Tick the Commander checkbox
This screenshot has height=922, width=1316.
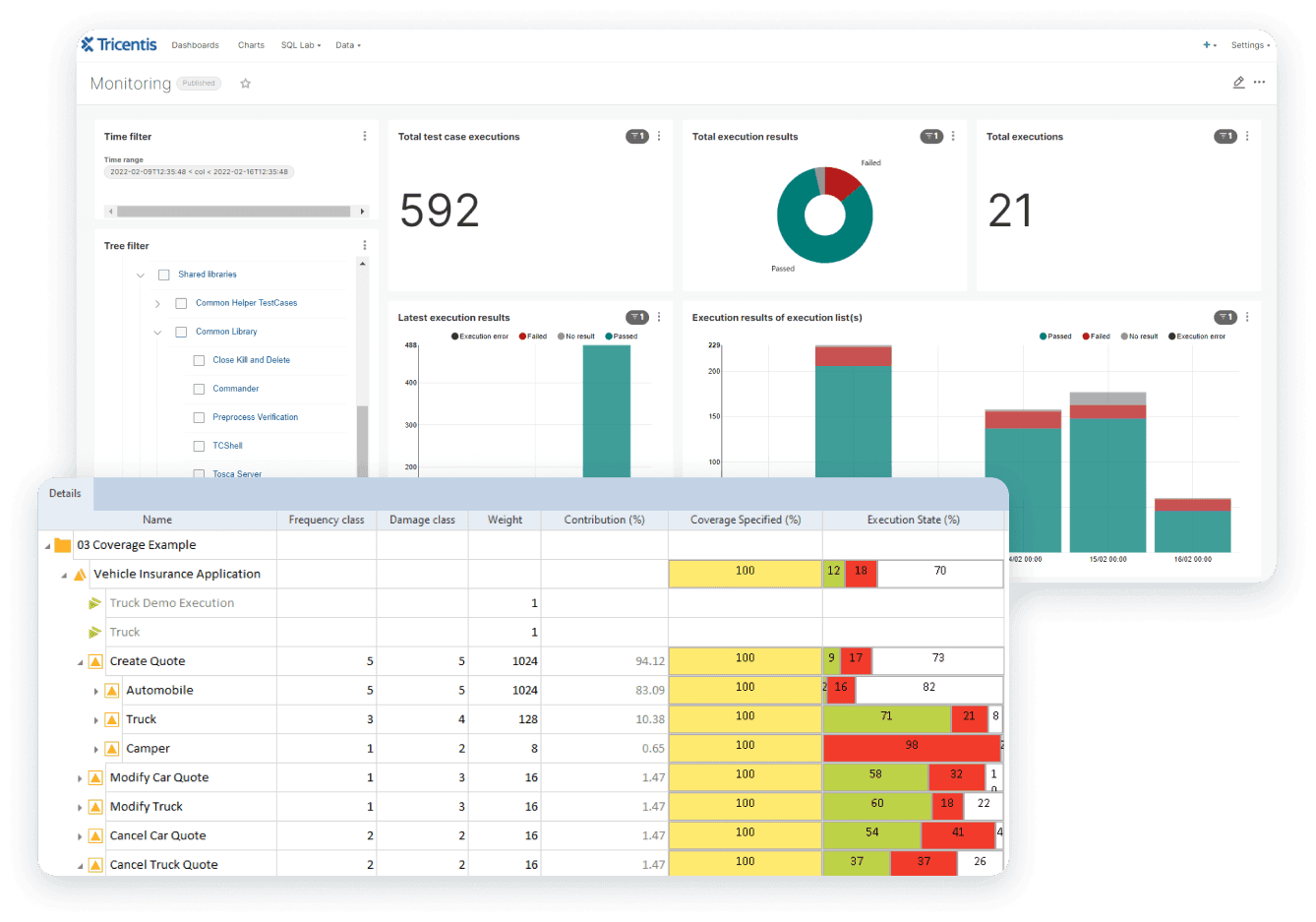click(x=199, y=390)
